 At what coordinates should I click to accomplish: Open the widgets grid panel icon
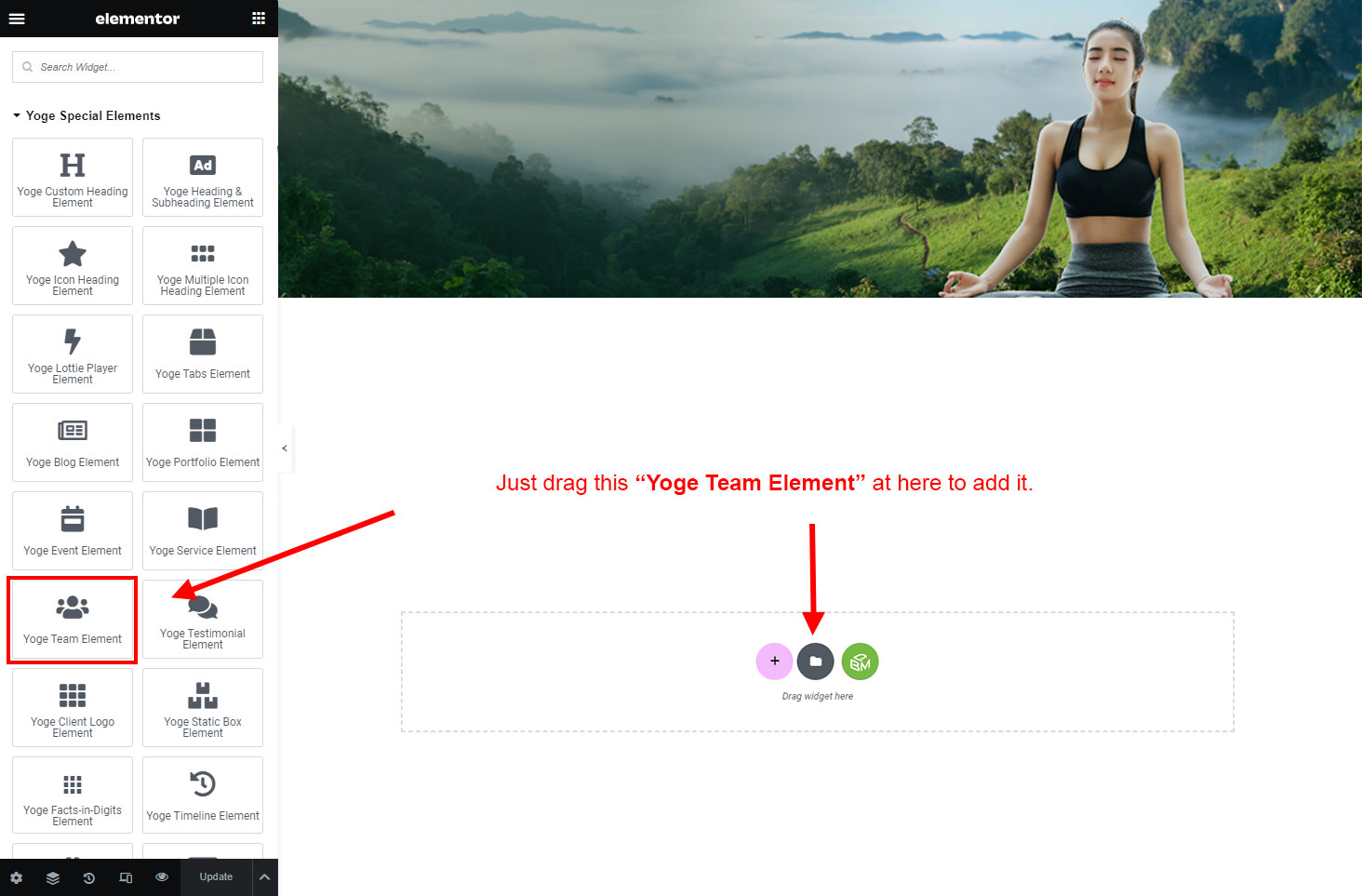(x=259, y=19)
